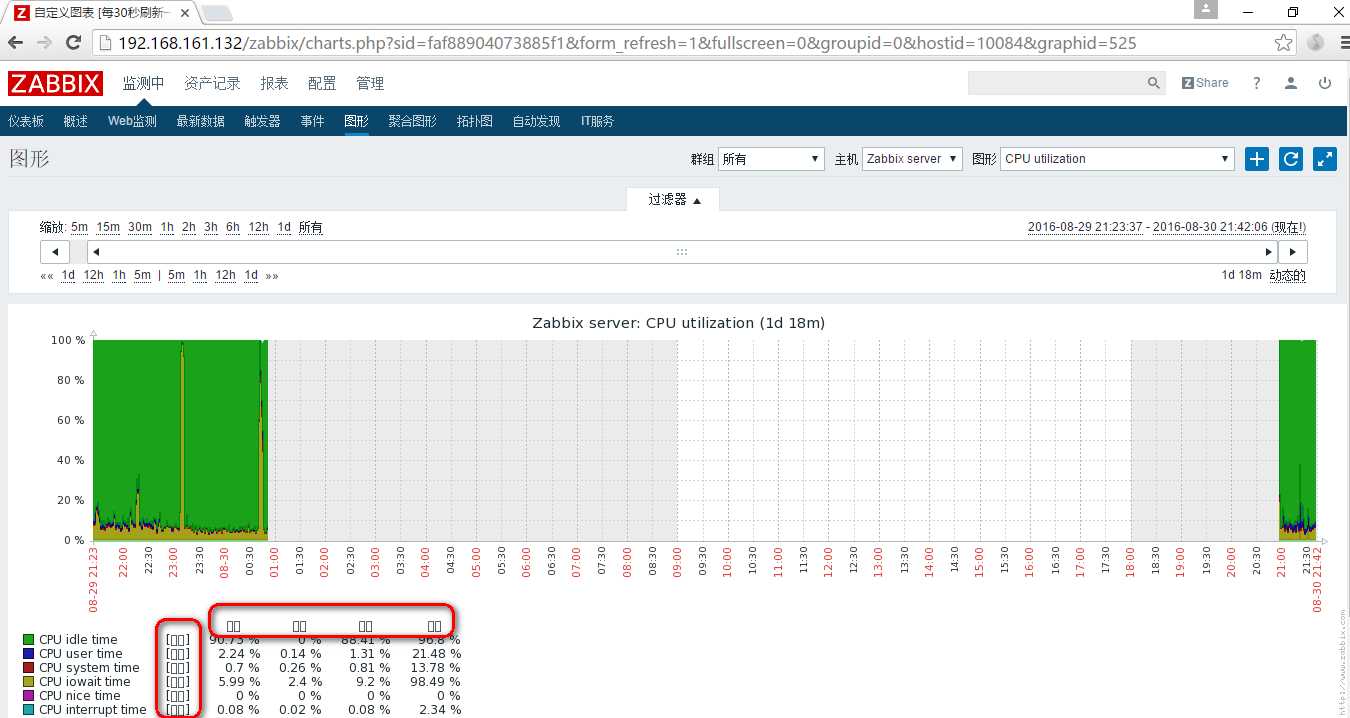Click yellow CPU iowait time swatch
This screenshot has height=718, width=1350.
(28, 681)
